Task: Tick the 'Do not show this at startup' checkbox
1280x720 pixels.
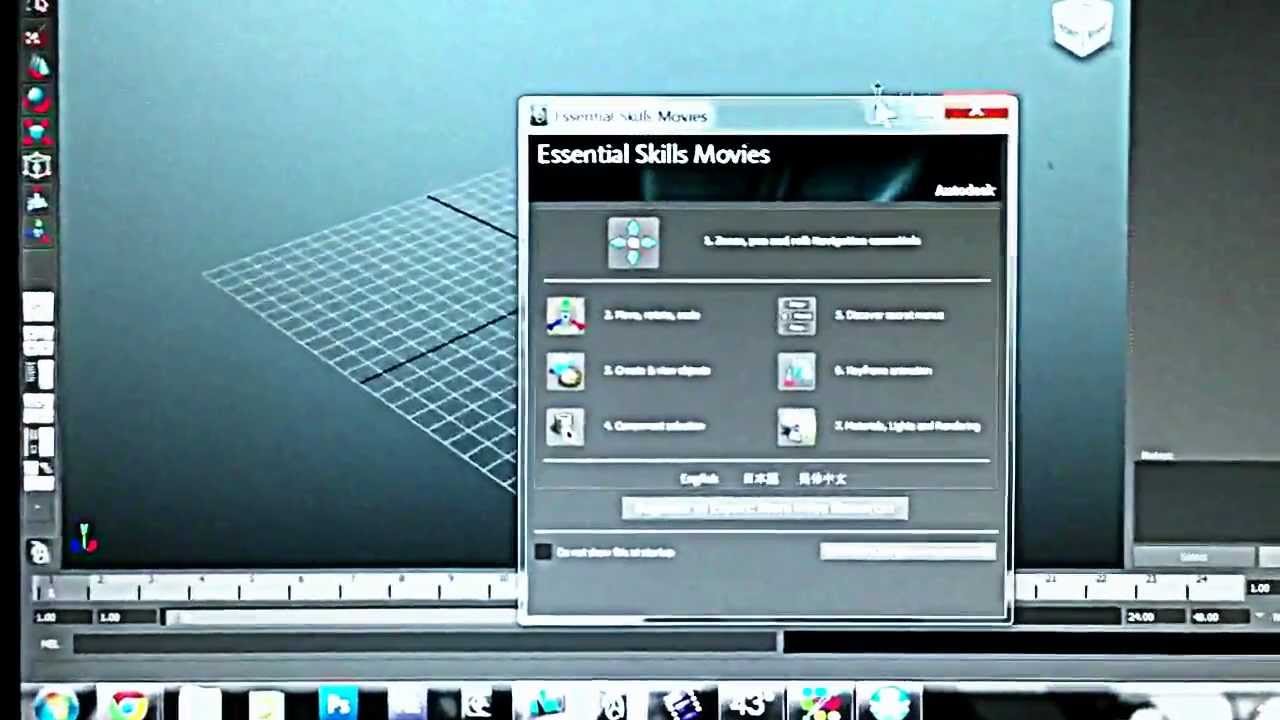Action: (x=543, y=552)
